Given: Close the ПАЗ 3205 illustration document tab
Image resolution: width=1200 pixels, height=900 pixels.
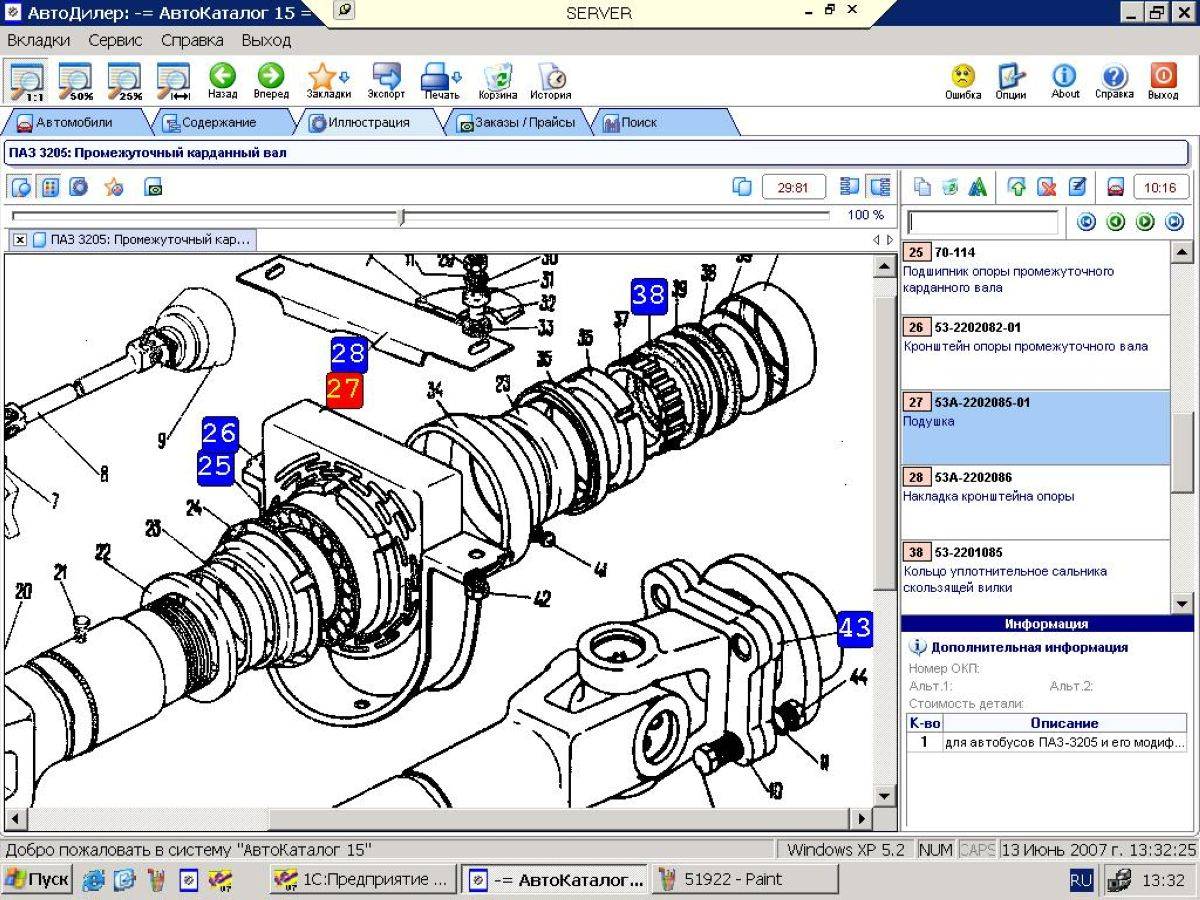Looking at the screenshot, I should [x=20, y=240].
